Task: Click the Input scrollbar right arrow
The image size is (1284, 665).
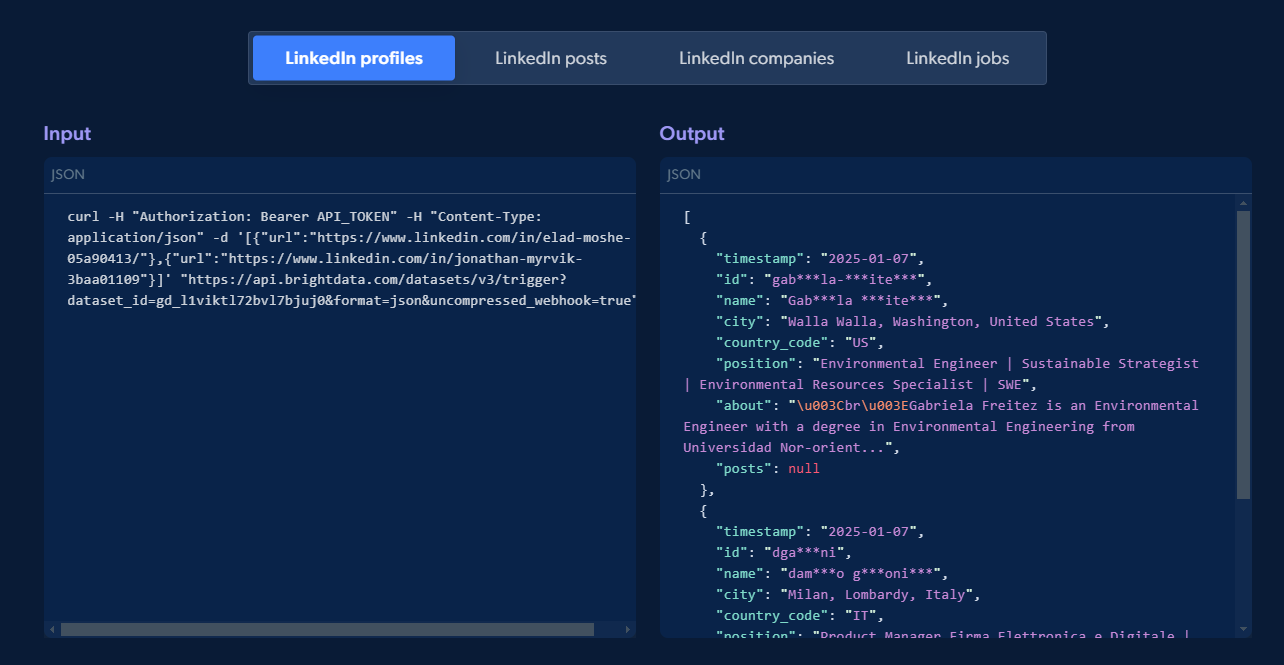Action: coord(628,630)
